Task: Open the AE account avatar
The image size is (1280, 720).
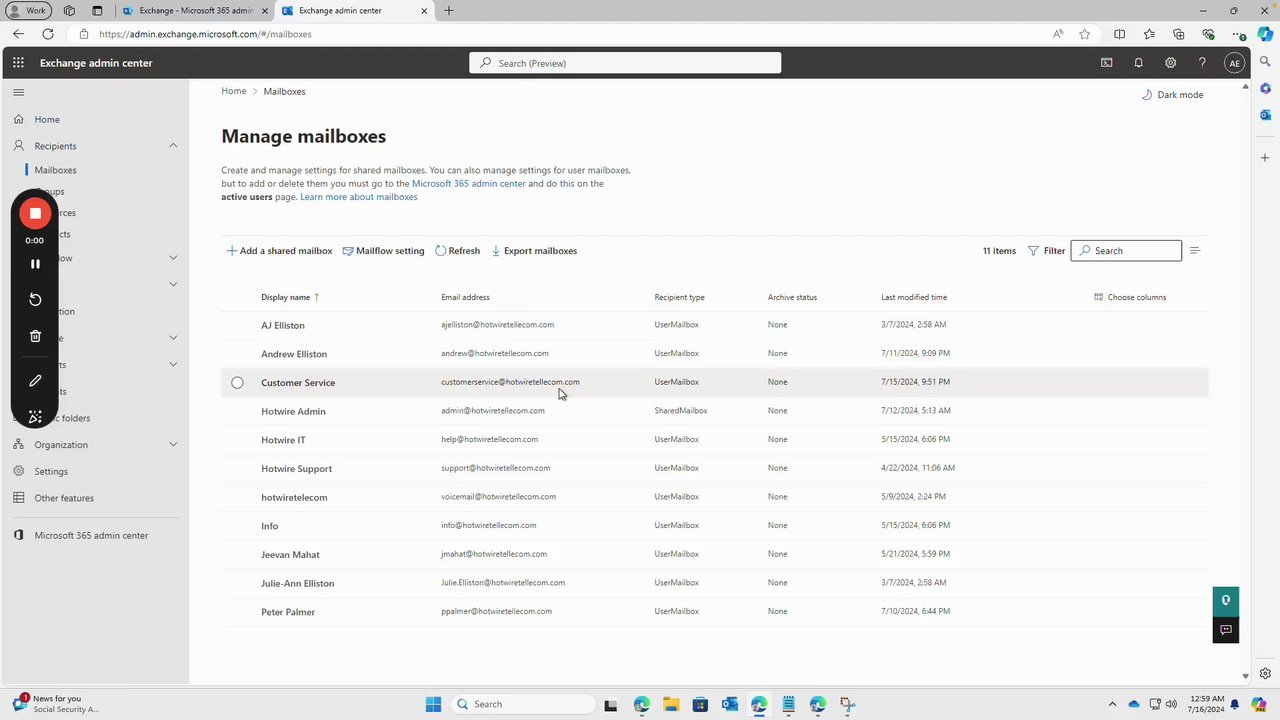Action: click(1234, 63)
